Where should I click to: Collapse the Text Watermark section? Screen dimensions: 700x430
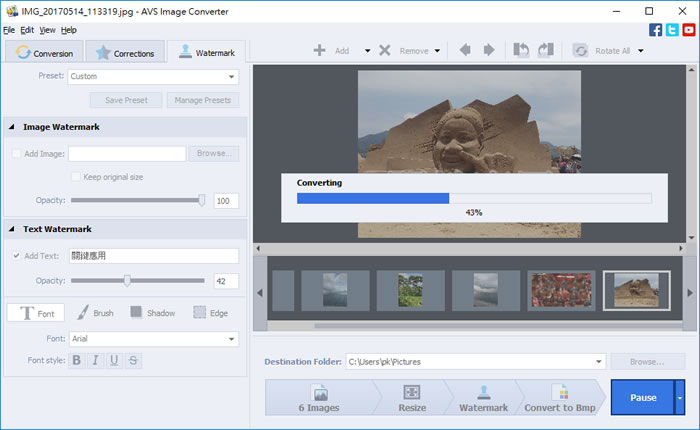coord(12,229)
